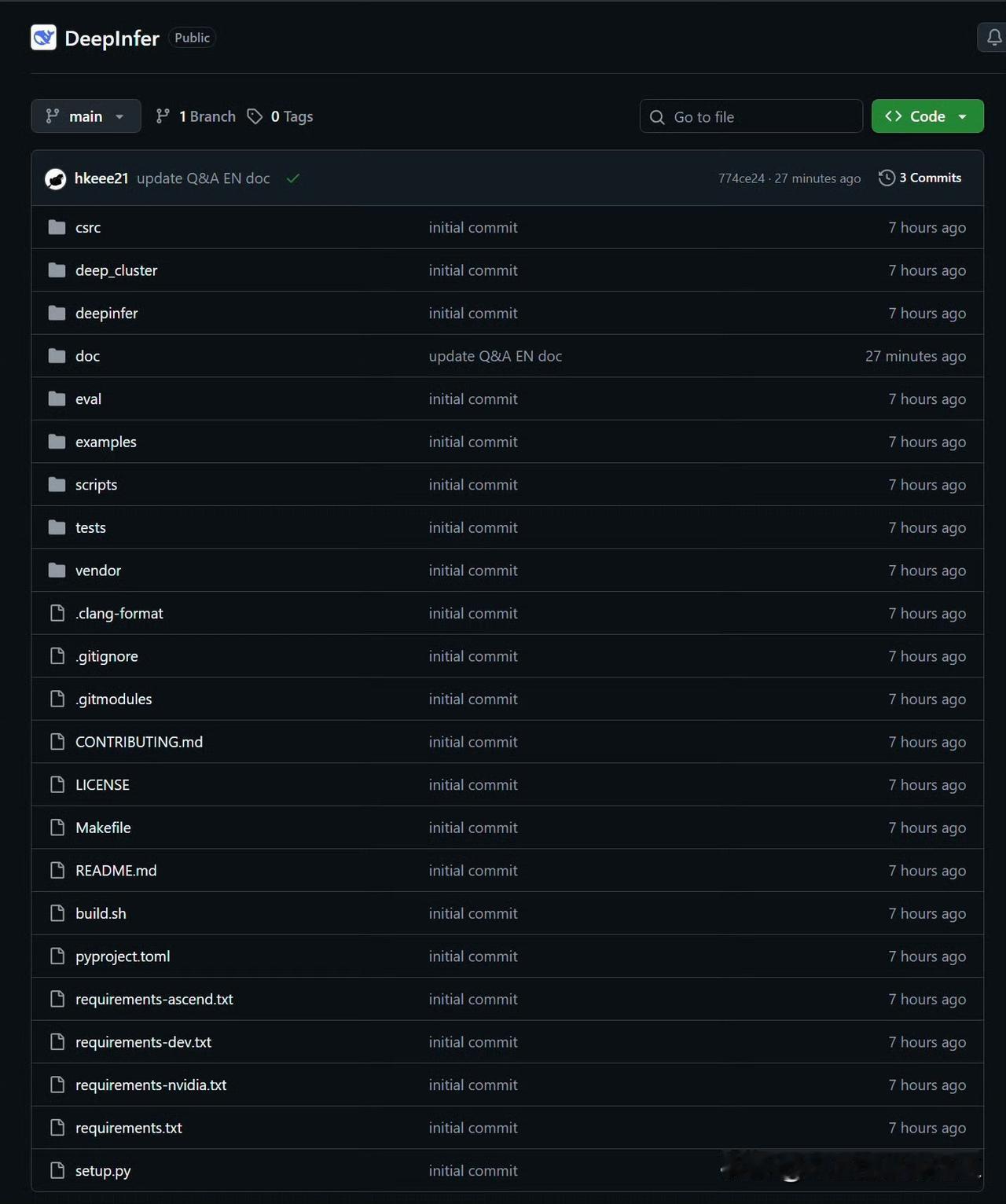Click the folder icon beside vendor
The height and width of the screenshot is (1204, 1006).
click(x=57, y=571)
